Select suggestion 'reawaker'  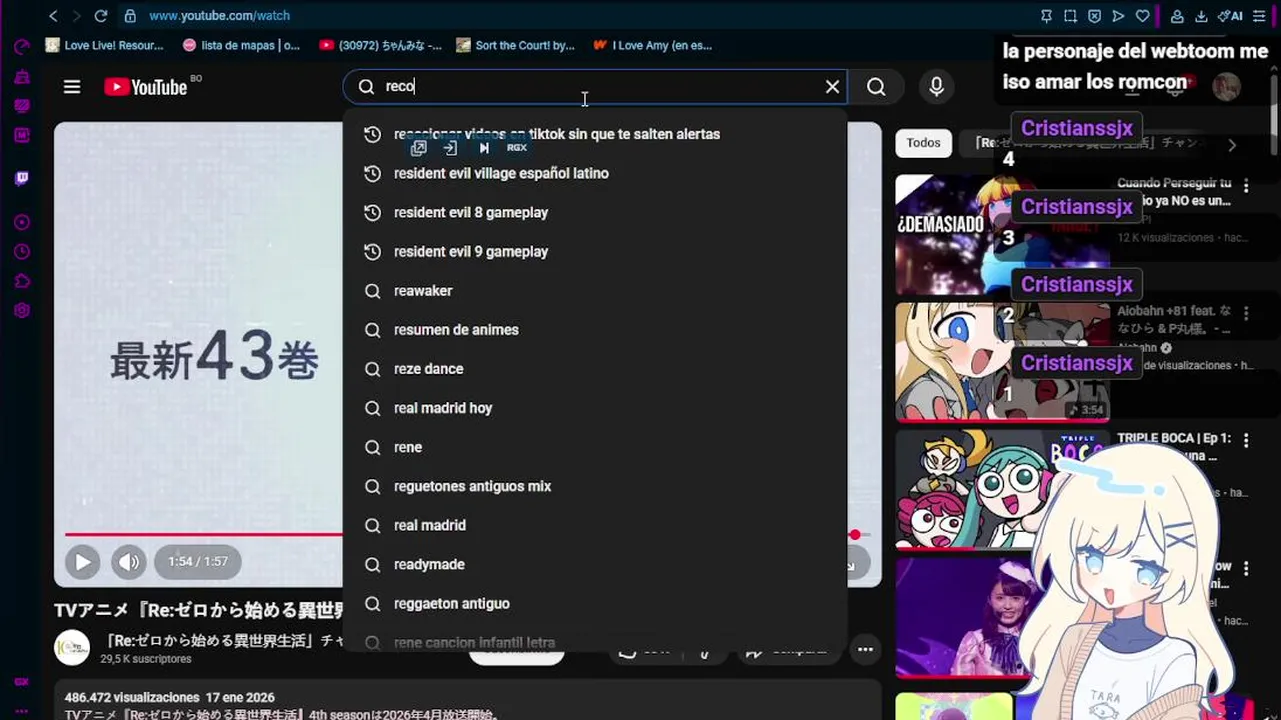(x=595, y=291)
